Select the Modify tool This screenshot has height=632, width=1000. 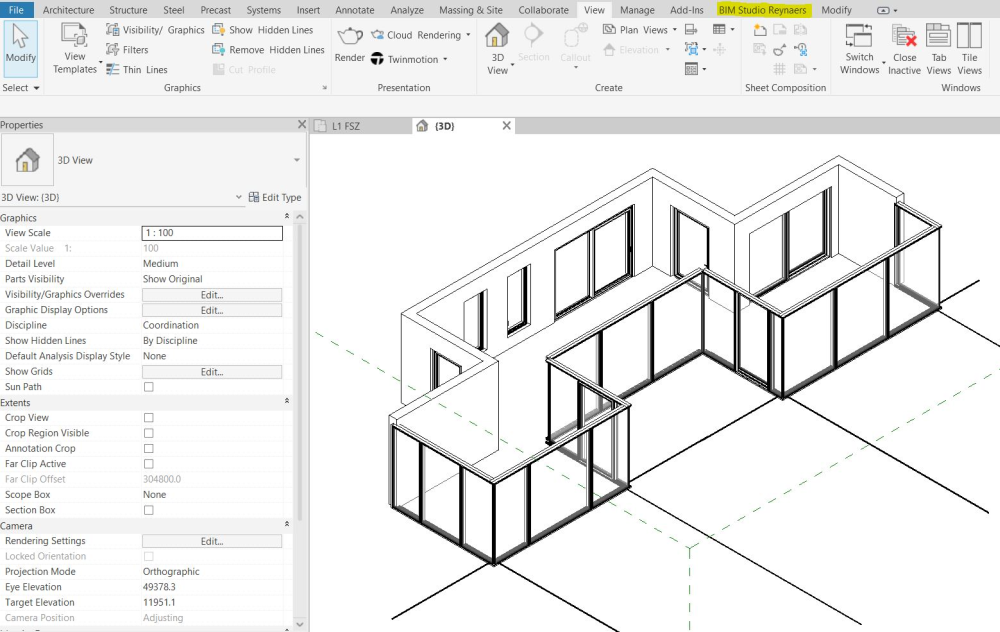click(x=20, y=46)
